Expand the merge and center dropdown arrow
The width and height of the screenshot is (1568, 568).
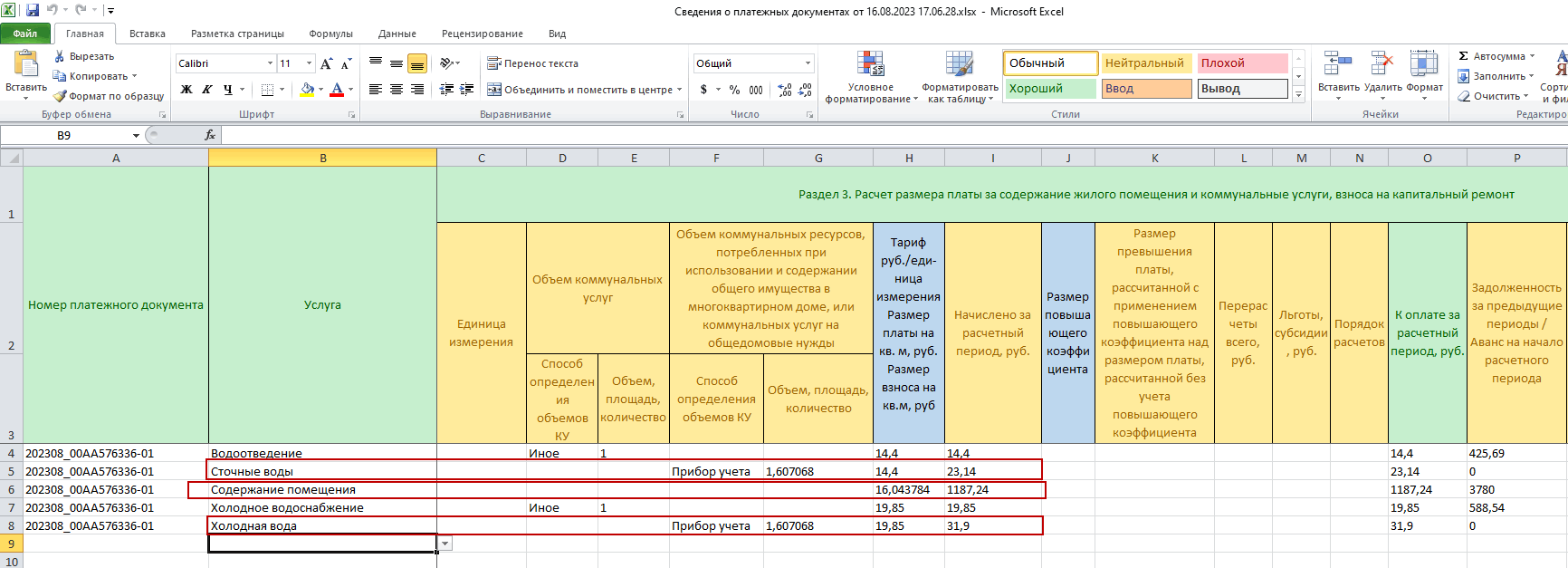[680, 90]
